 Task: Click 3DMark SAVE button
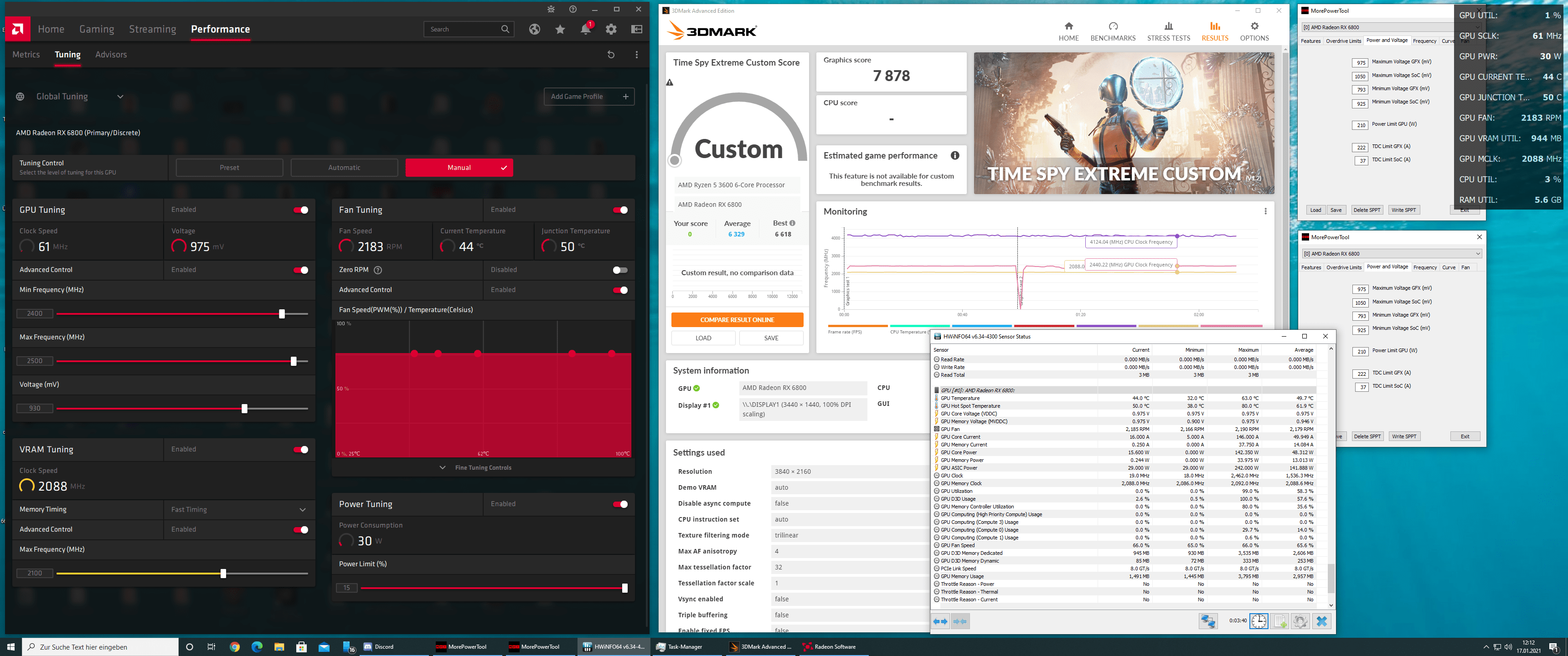pos(771,338)
